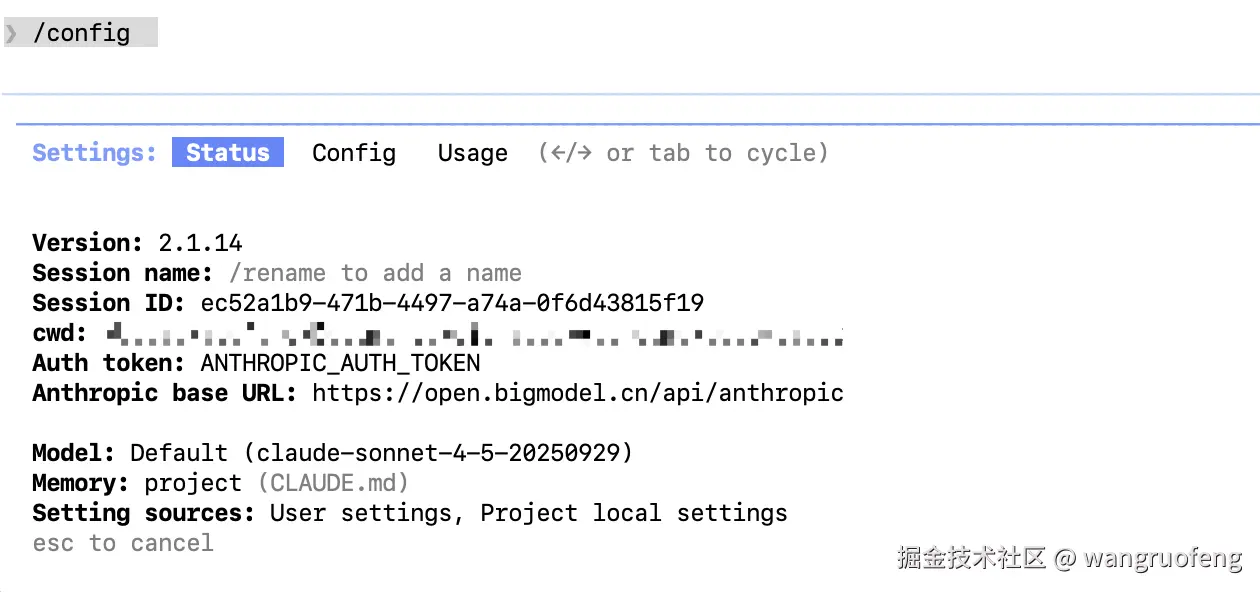Click the Session ID value
This screenshot has width=1260, height=592.
(452, 303)
